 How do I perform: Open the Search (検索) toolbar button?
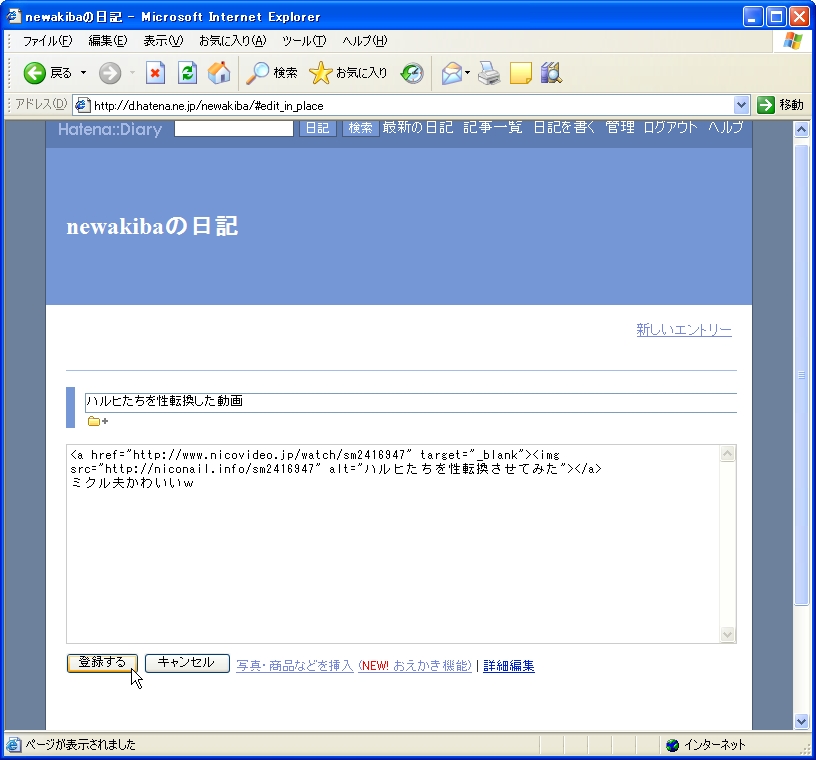[272, 73]
